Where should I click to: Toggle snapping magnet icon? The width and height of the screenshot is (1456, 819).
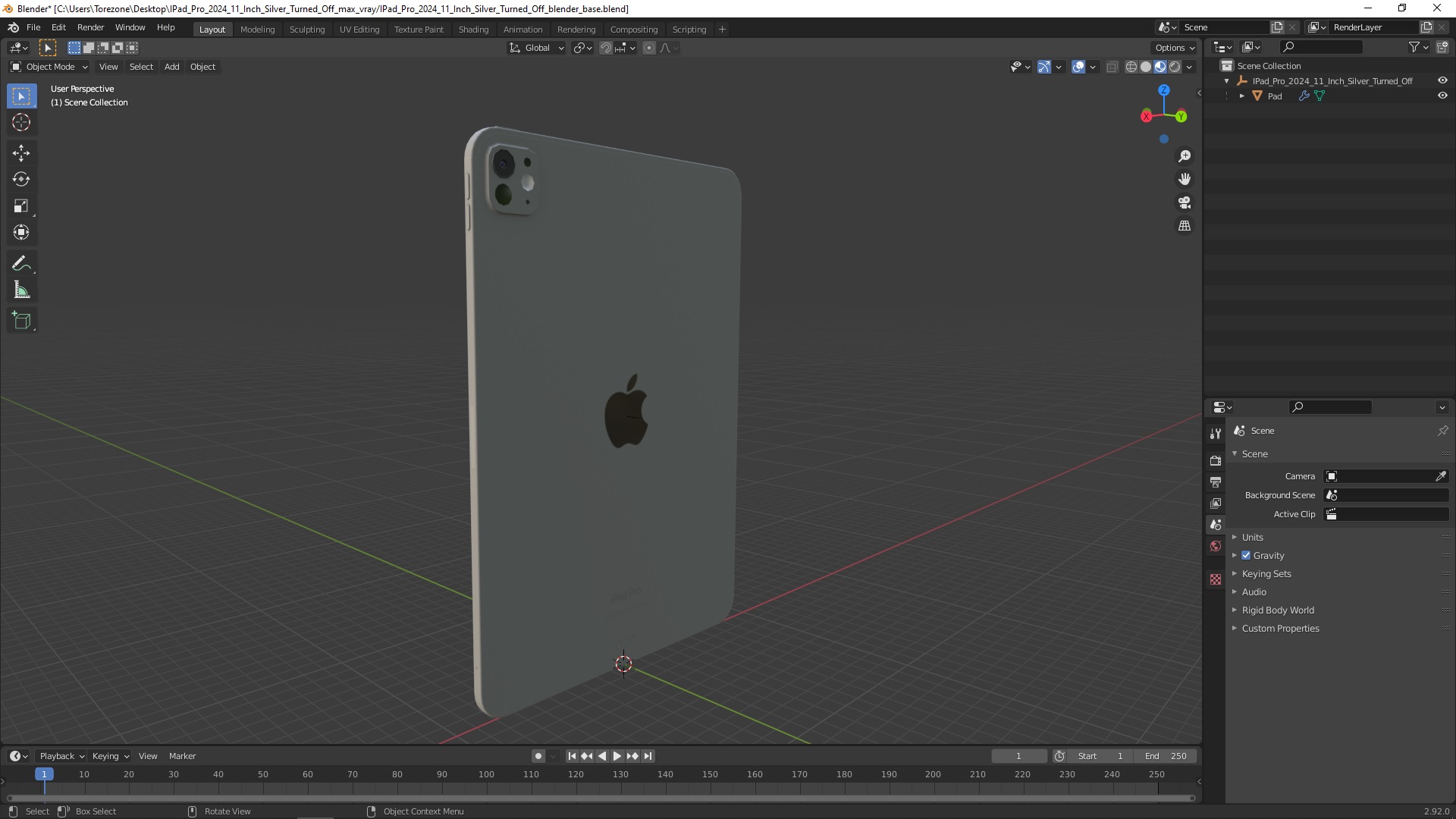[x=605, y=48]
